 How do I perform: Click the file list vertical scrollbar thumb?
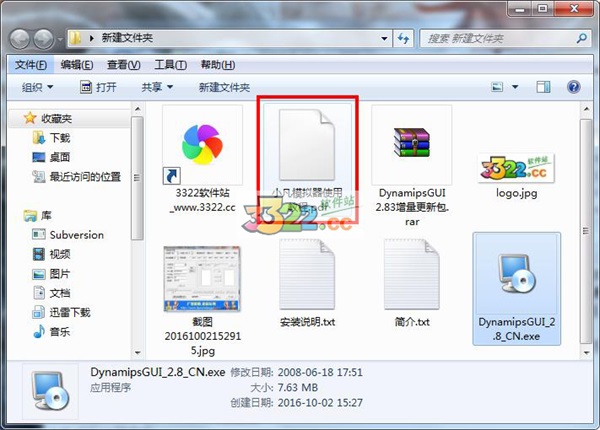click(x=586, y=231)
